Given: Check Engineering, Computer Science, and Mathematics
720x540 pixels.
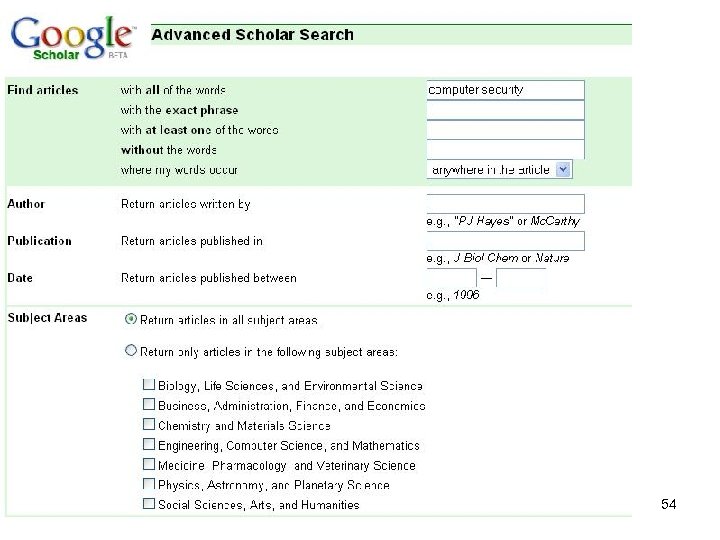Looking at the screenshot, I should 149,445.
